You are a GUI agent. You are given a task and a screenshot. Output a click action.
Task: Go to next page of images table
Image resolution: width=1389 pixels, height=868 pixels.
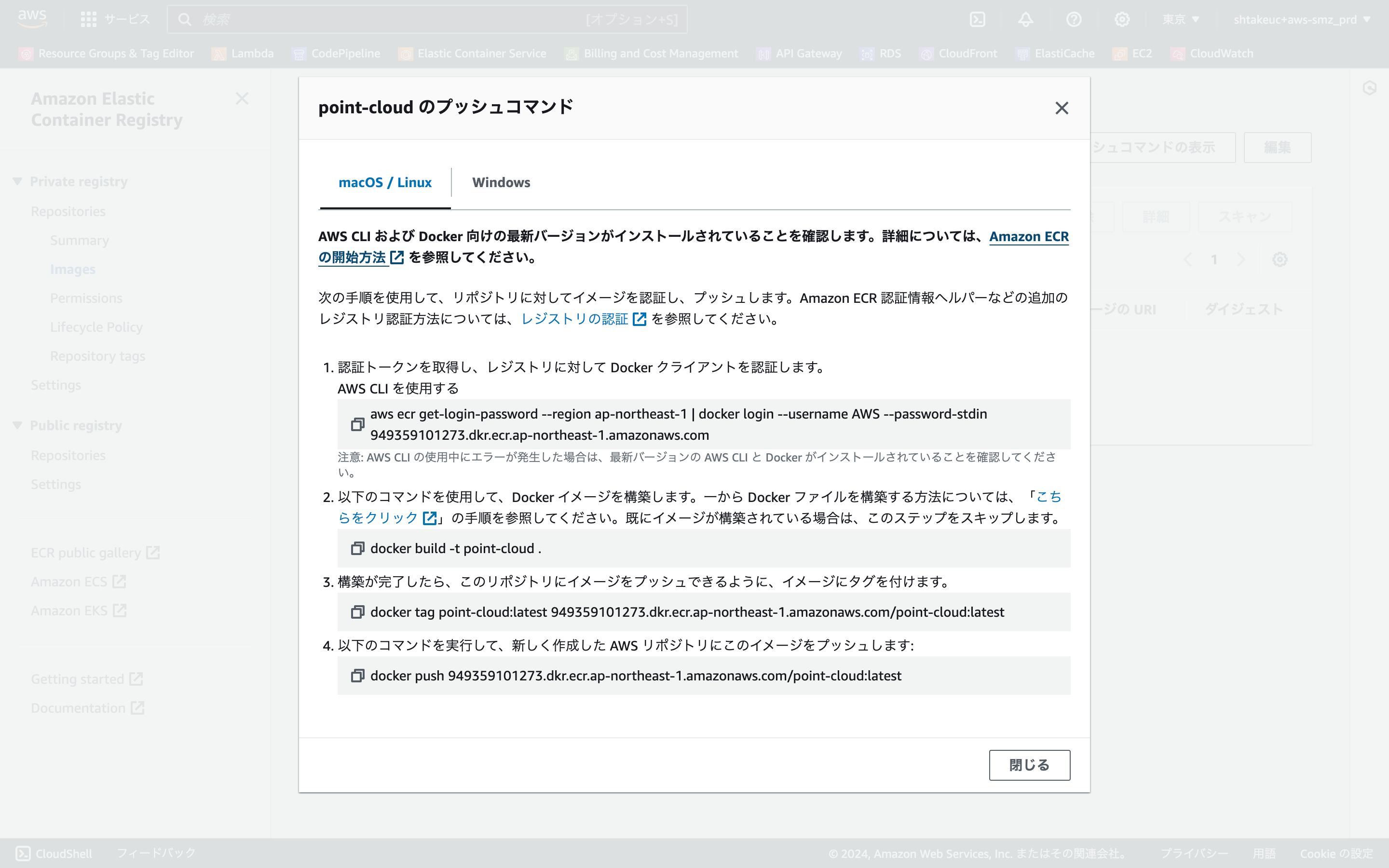click(x=1241, y=259)
